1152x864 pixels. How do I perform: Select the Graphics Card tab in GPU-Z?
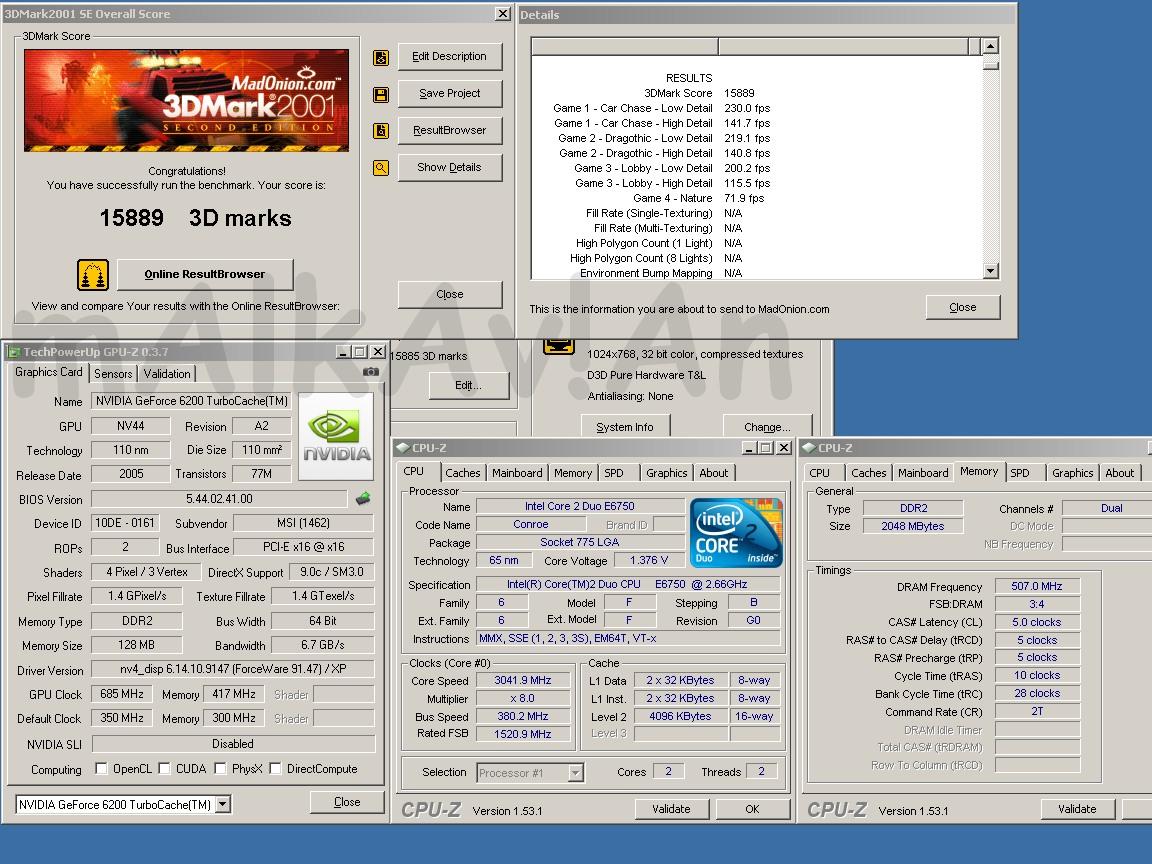pyautogui.click(x=48, y=372)
